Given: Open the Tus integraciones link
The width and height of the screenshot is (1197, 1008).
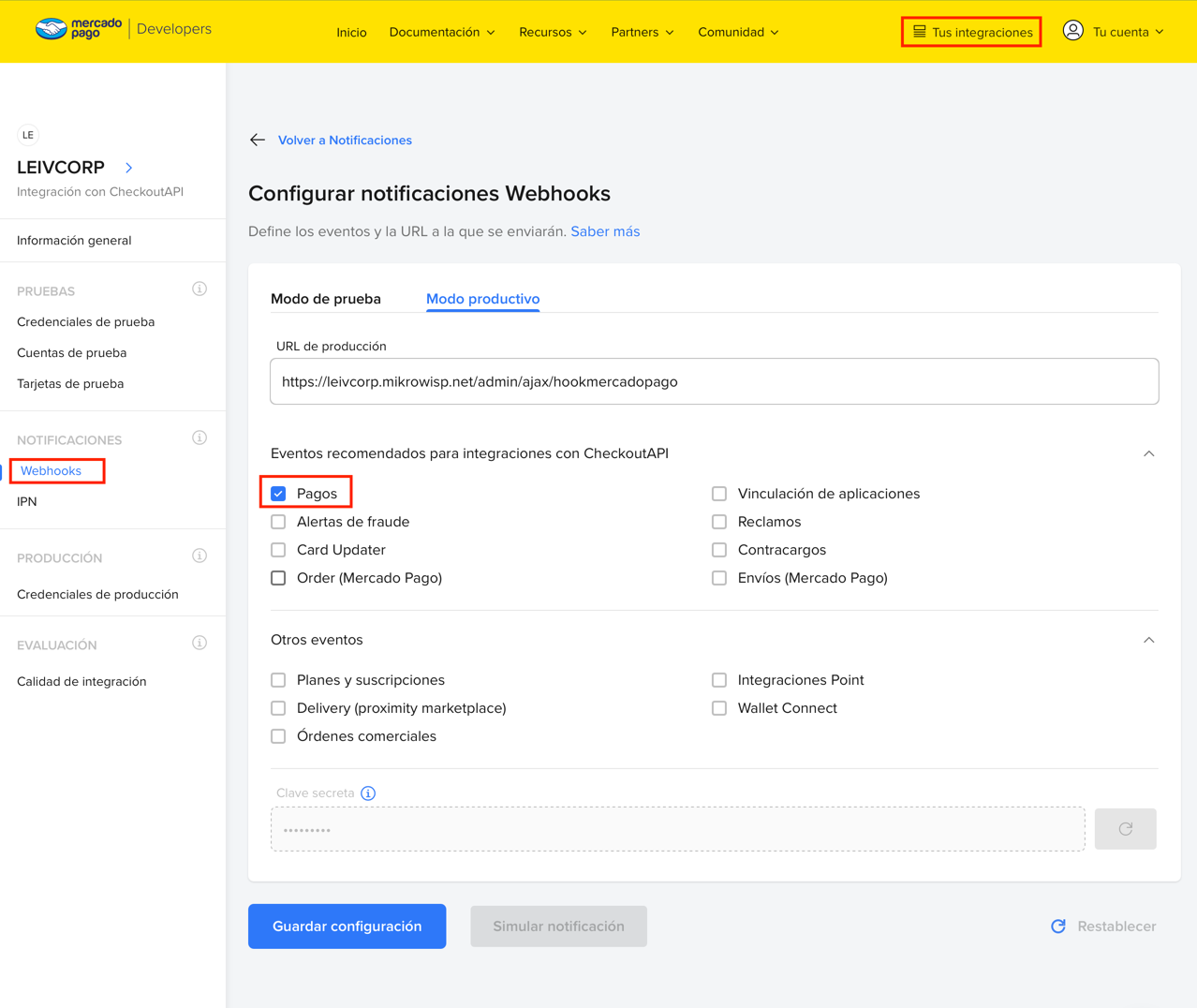Looking at the screenshot, I should (971, 32).
